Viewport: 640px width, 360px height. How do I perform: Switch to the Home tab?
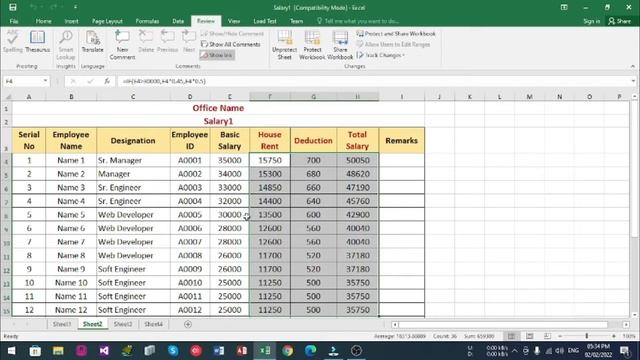pos(43,21)
